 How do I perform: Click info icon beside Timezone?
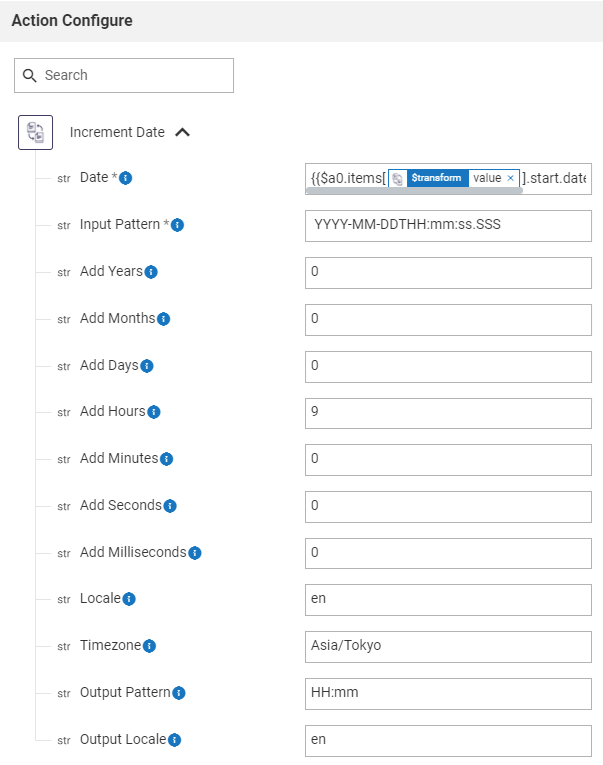coord(149,646)
